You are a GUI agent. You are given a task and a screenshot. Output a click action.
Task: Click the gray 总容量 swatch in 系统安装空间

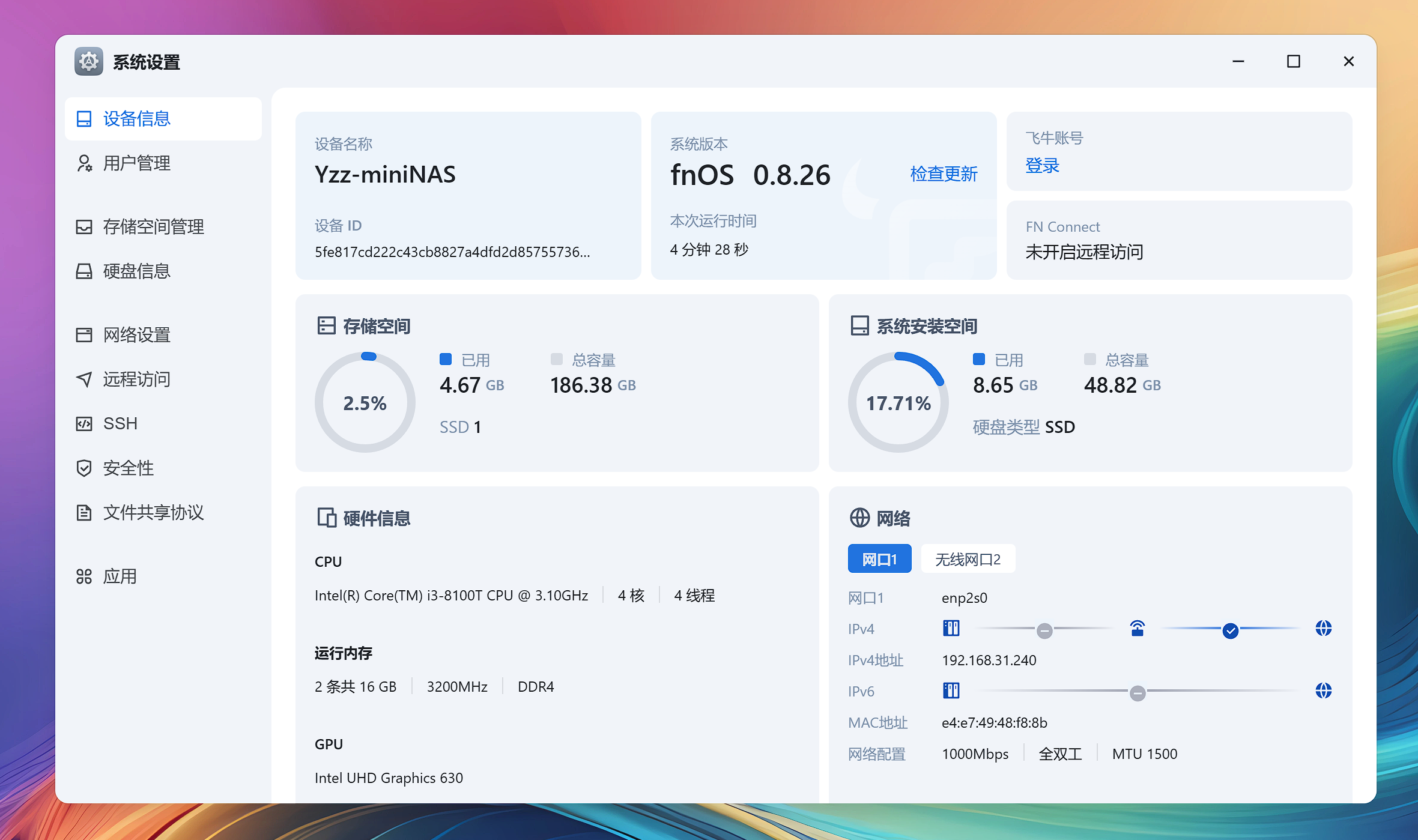(x=1090, y=359)
